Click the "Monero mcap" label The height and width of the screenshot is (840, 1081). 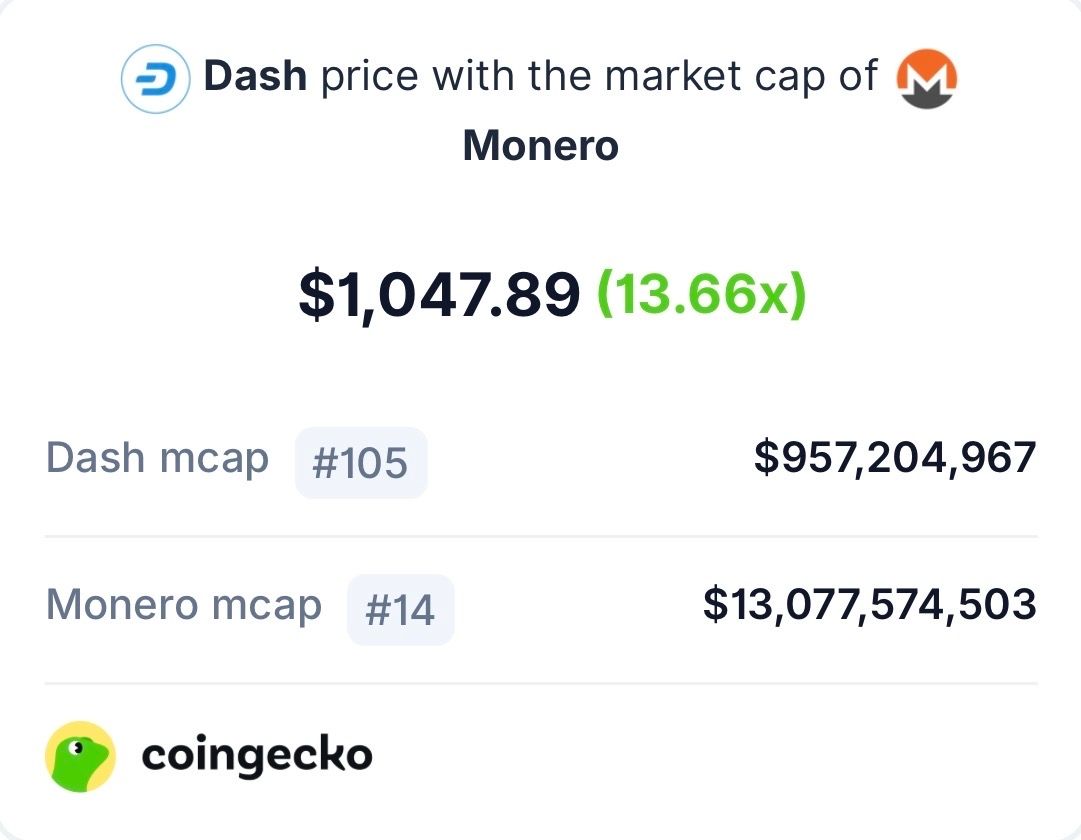tap(184, 606)
